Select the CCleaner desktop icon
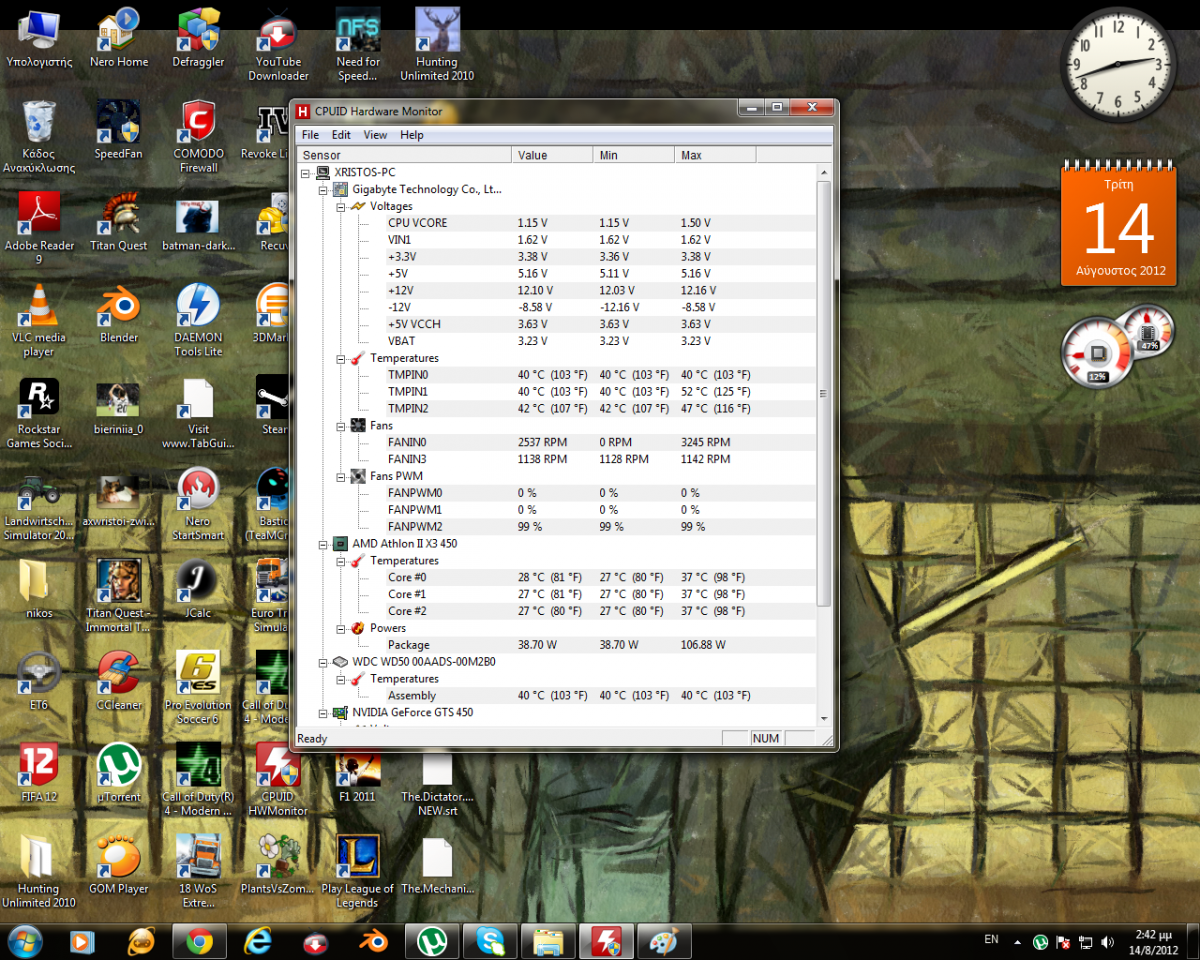Screen dimensions: 1200x960 pos(119,682)
